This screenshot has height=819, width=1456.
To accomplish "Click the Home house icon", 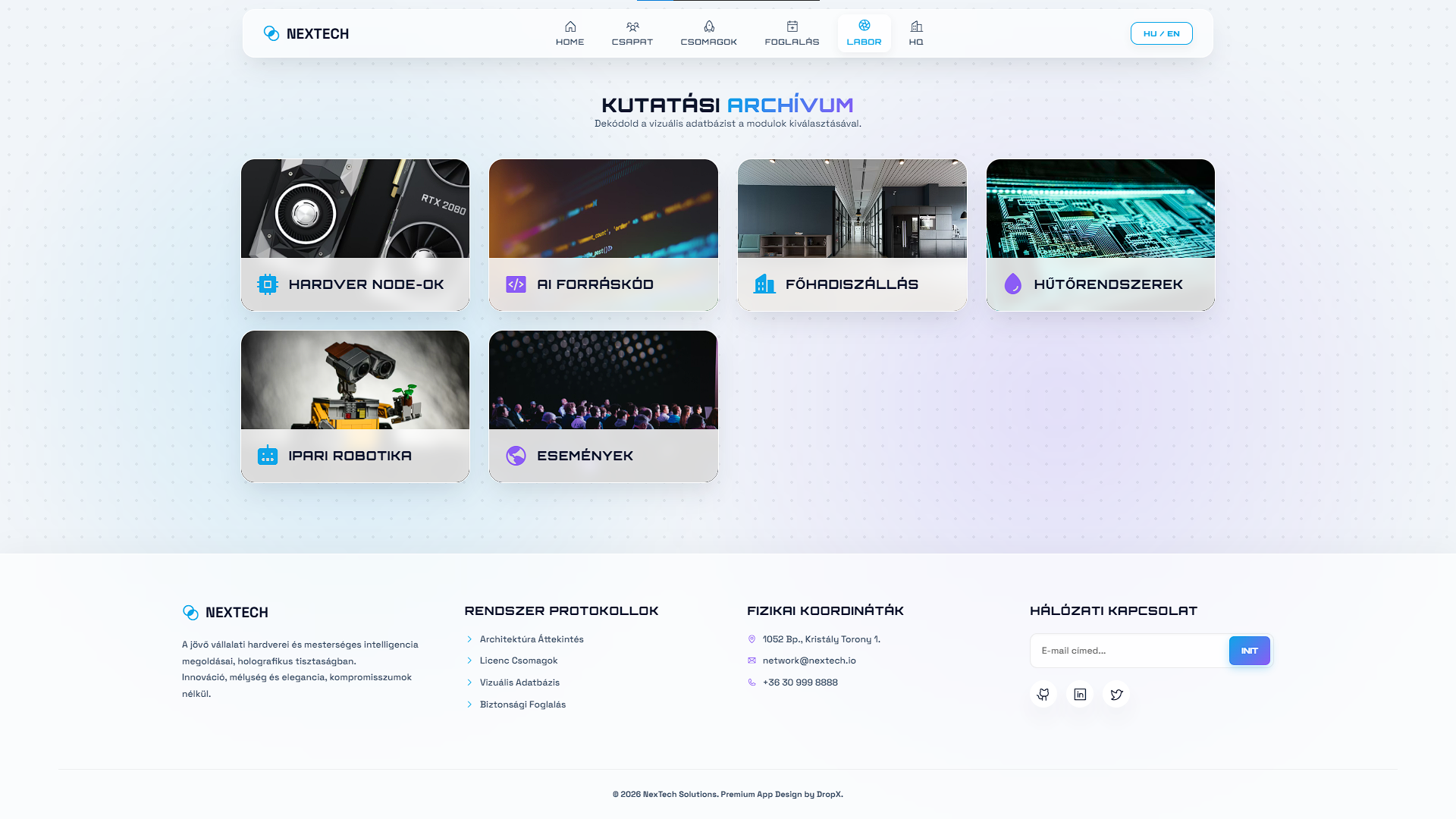I will (x=570, y=27).
